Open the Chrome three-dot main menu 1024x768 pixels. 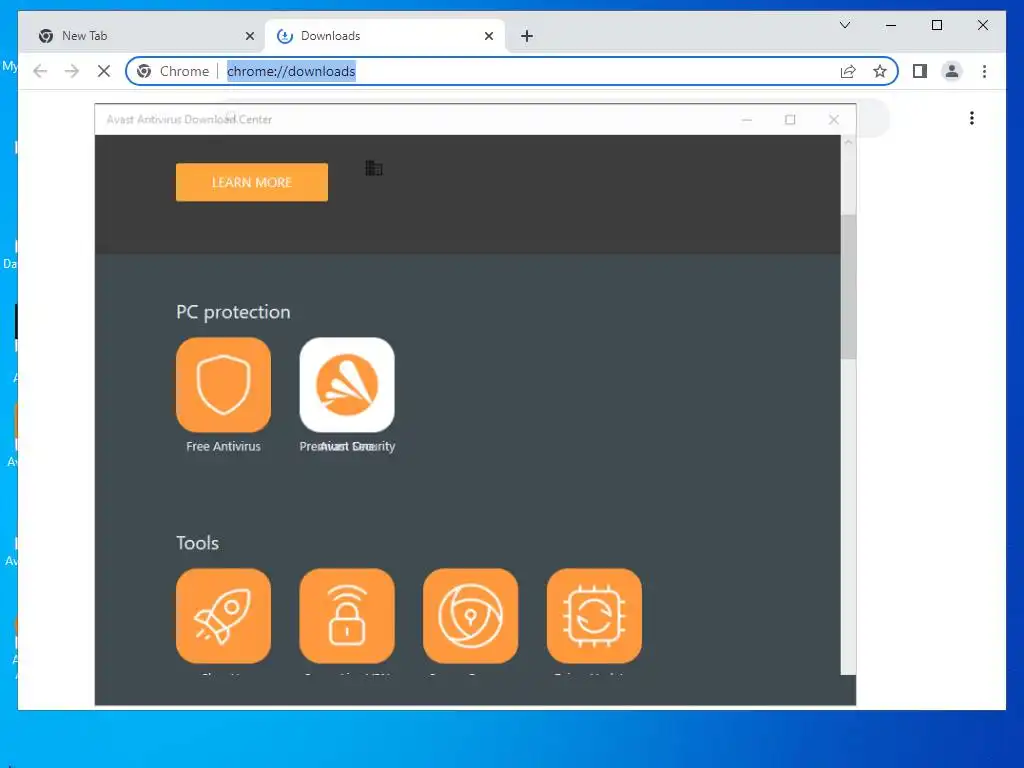[984, 71]
